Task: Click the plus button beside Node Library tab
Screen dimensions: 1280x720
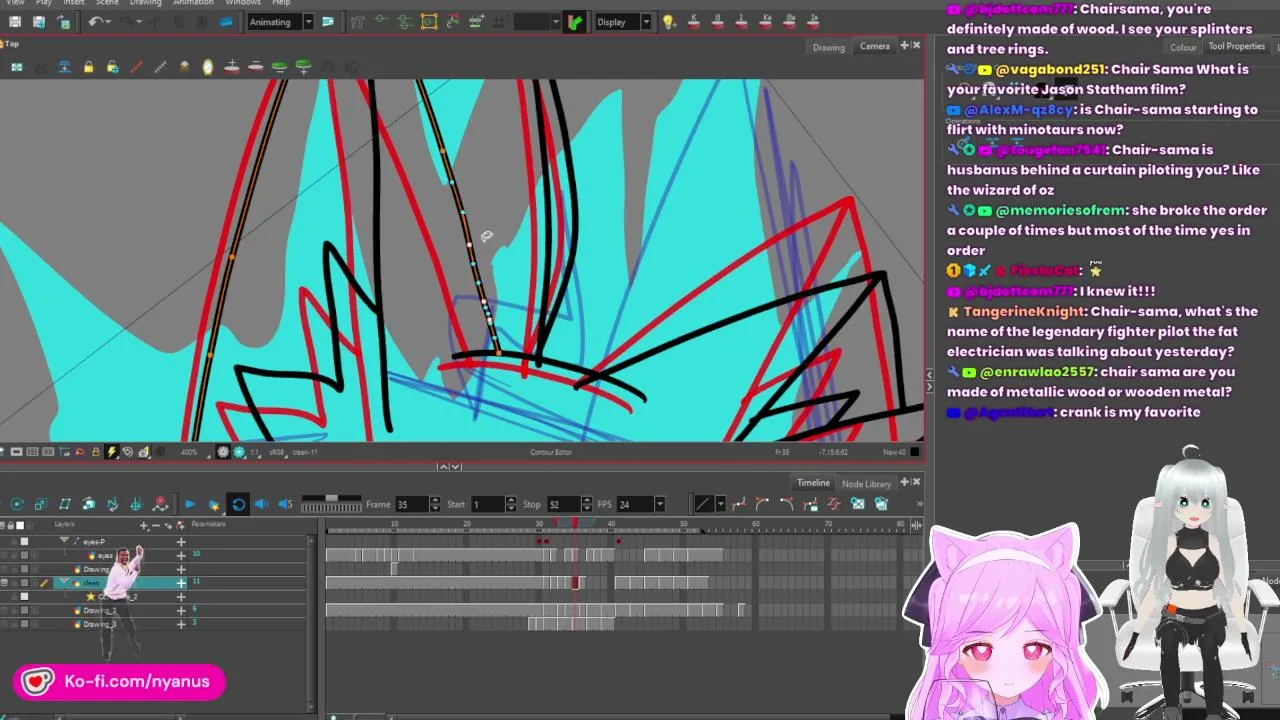Action: click(904, 483)
